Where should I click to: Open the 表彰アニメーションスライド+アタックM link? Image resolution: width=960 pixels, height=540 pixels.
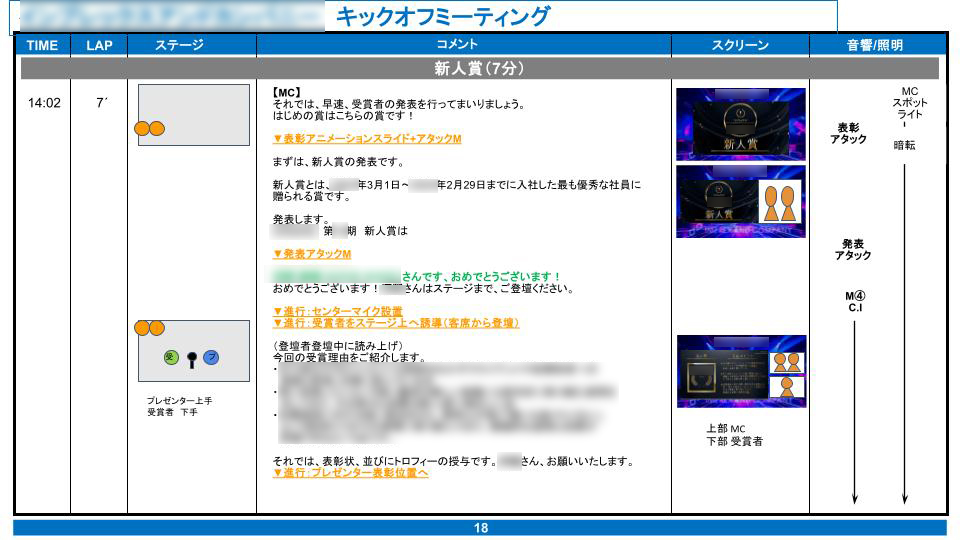coord(366,139)
